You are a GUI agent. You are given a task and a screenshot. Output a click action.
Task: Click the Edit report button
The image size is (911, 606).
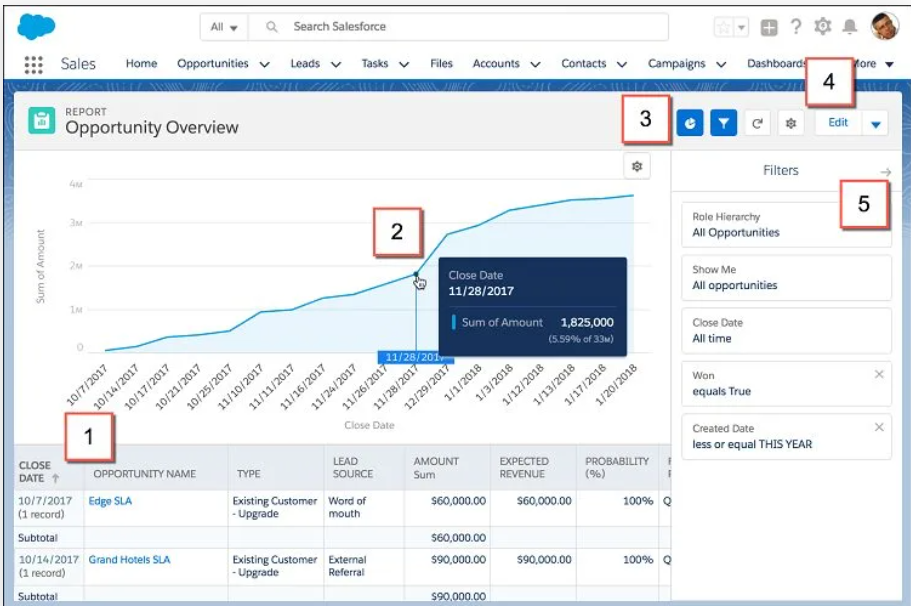pyautogui.click(x=838, y=123)
